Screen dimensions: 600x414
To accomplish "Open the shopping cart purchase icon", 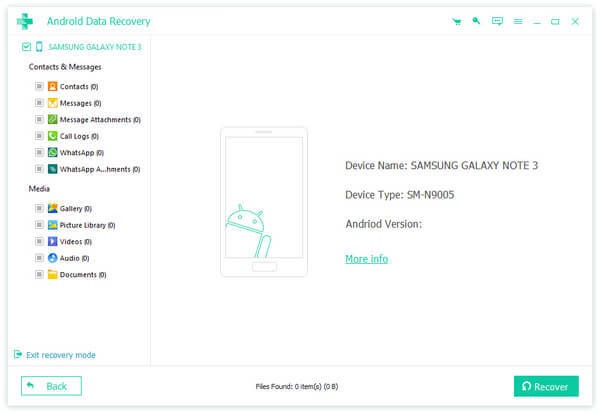I will pyautogui.click(x=457, y=21).
